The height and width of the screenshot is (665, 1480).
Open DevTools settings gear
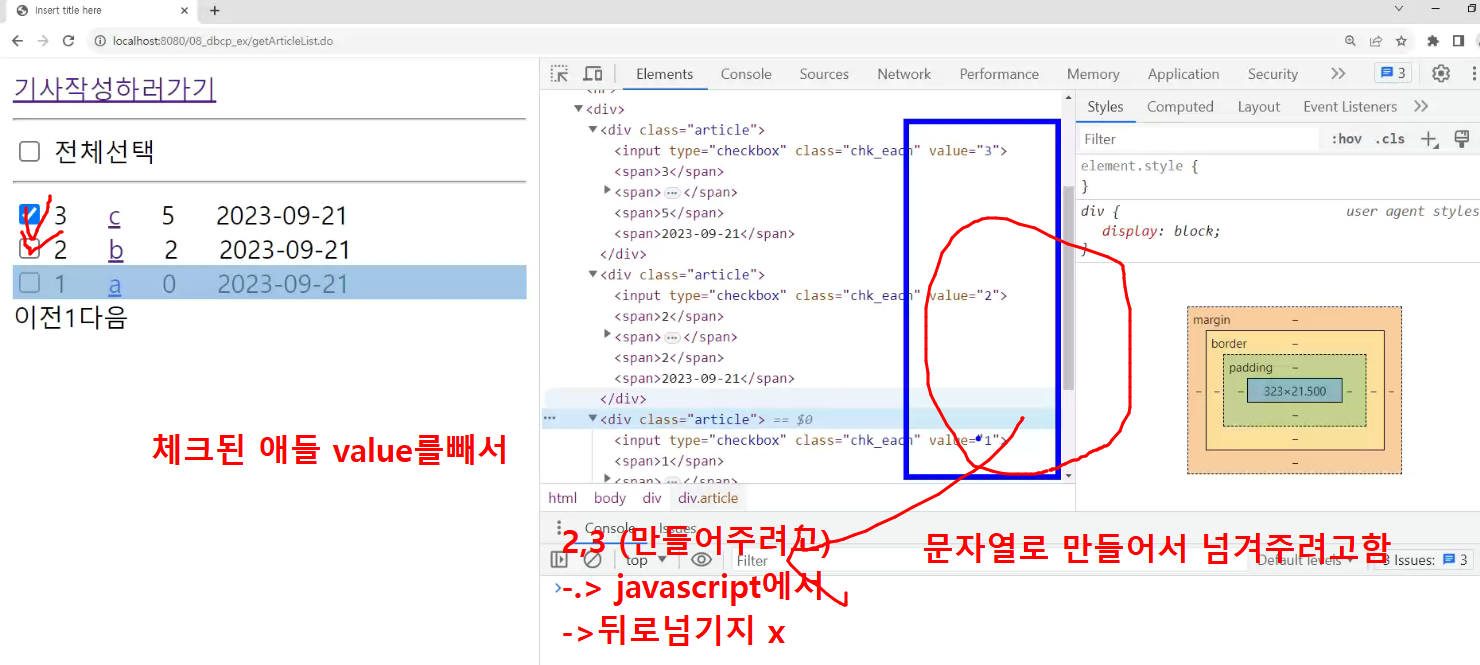(1441, 73)
